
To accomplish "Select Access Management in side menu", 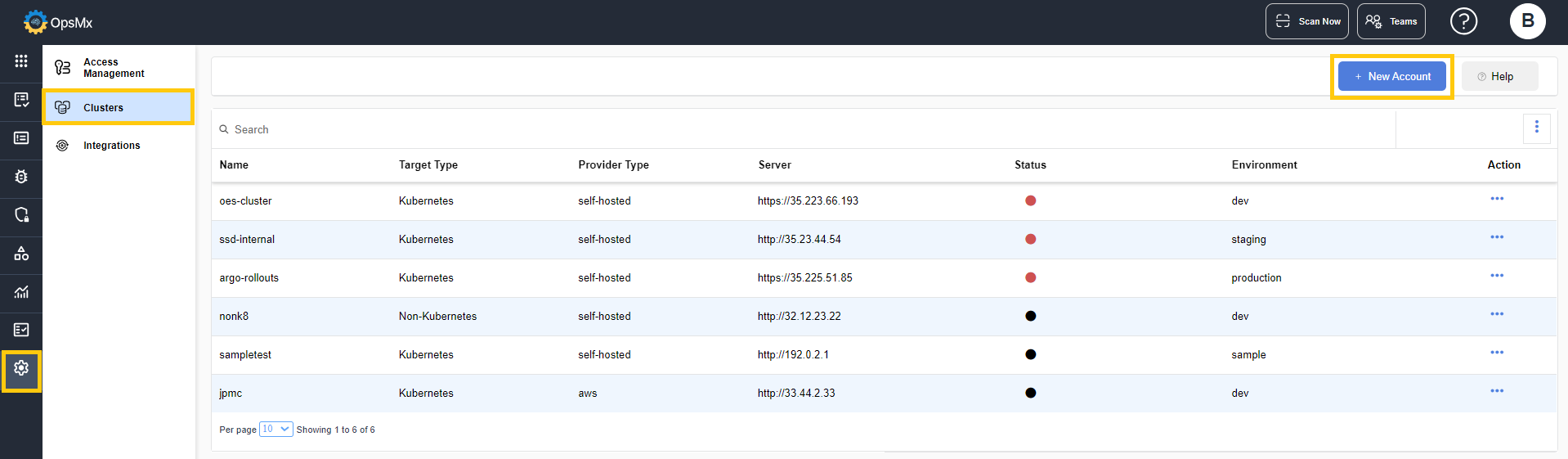I will pyautogui.click(x=114, y=68).
